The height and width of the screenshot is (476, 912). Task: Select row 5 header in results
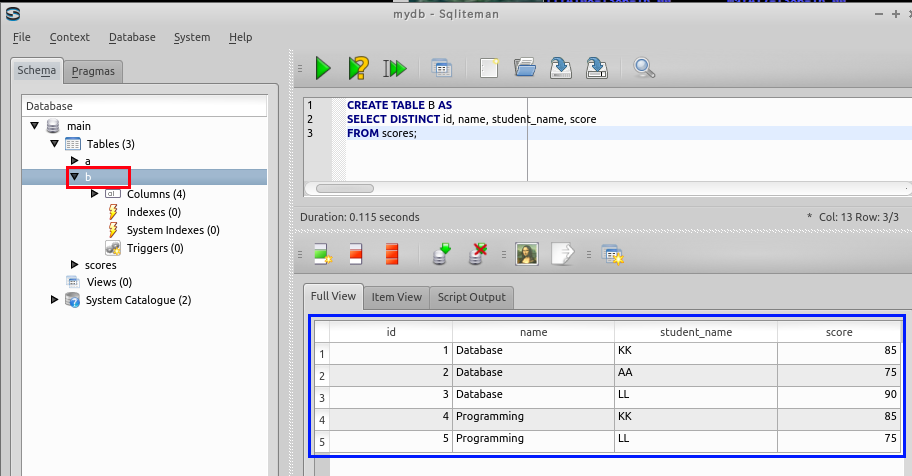click(x=322, y=442)
